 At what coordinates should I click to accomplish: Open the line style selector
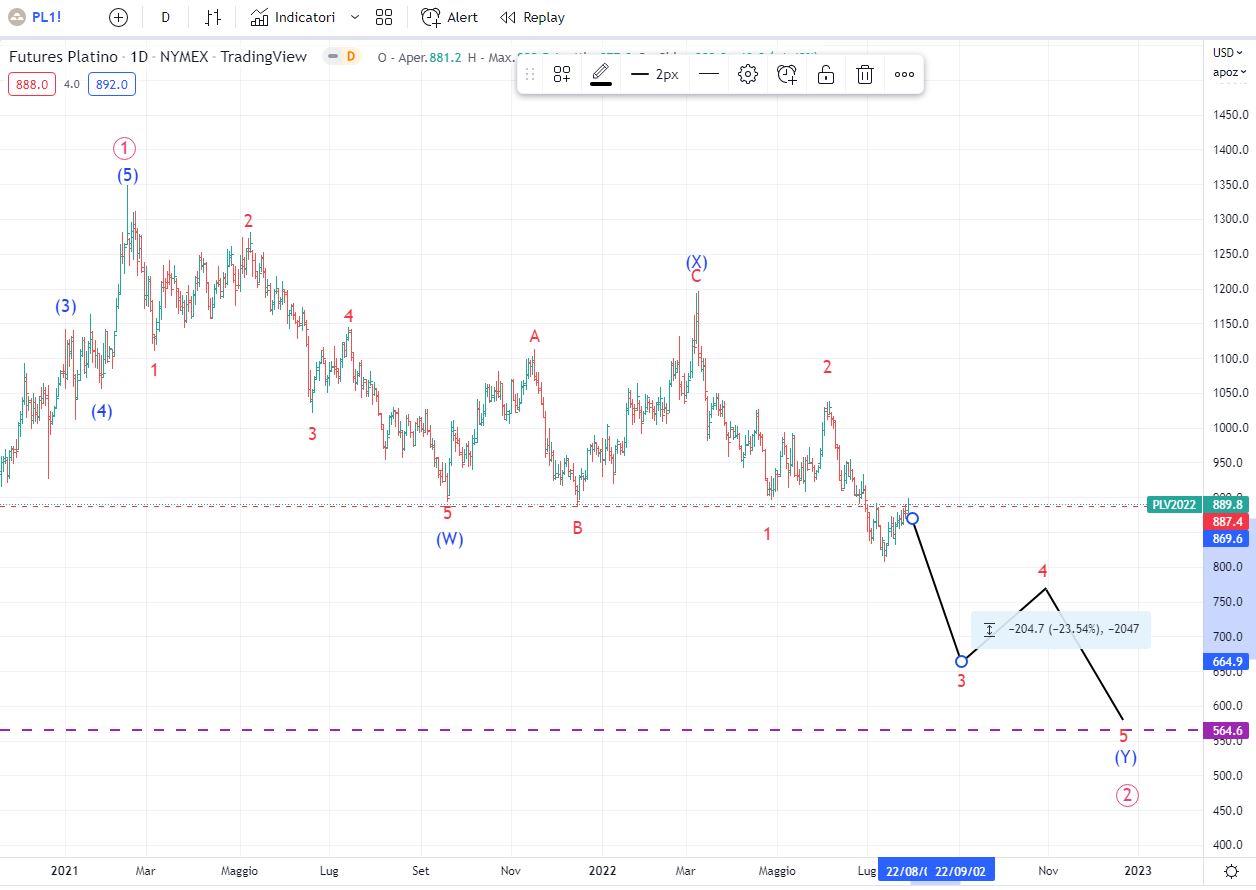coord(709,74)
